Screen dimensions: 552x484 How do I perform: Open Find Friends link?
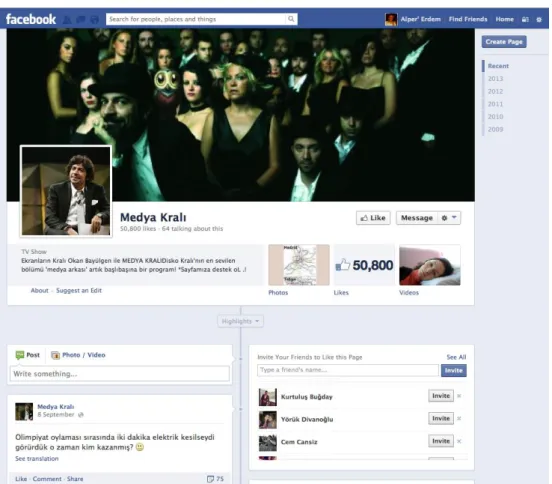coord(468,19)
